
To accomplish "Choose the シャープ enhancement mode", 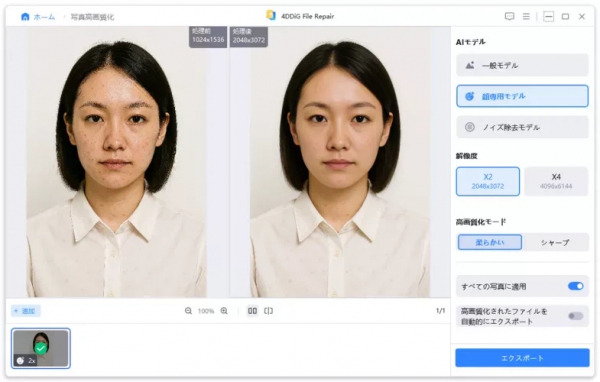I will pos(555,242).
